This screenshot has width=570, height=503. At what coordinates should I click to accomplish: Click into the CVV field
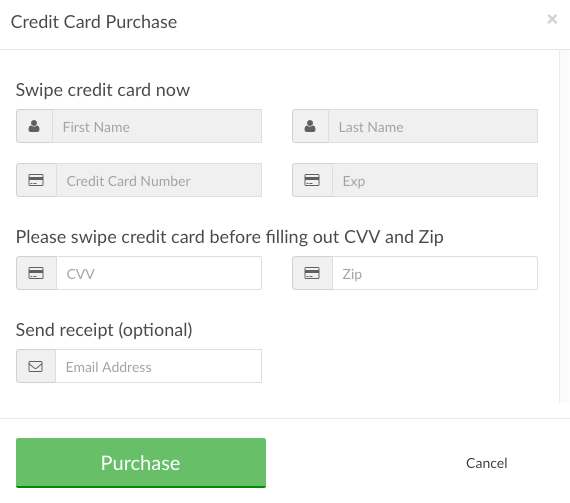click(159, 273)
